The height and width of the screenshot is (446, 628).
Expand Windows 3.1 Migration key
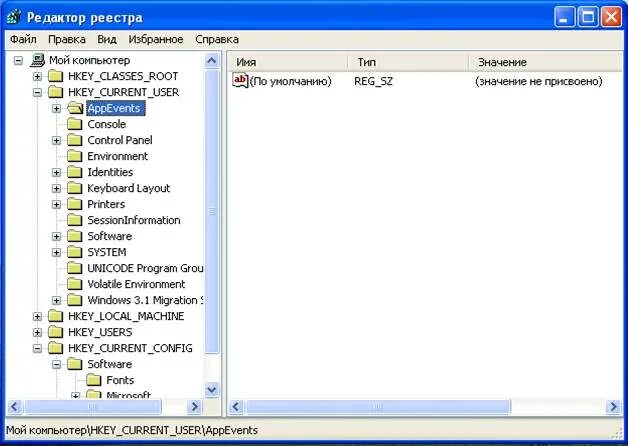tap(56, 300)
